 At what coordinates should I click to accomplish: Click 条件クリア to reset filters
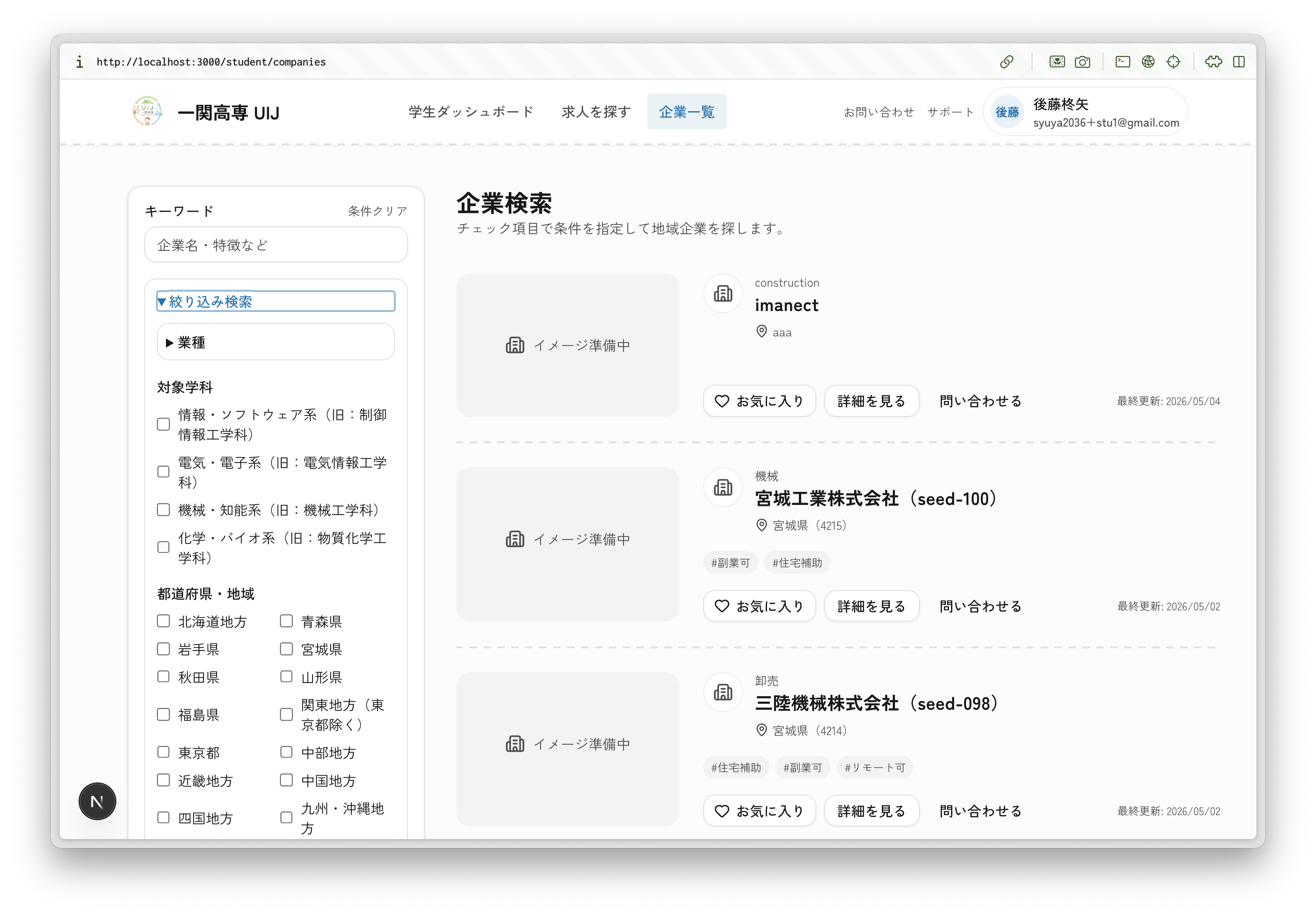(377, 212)
